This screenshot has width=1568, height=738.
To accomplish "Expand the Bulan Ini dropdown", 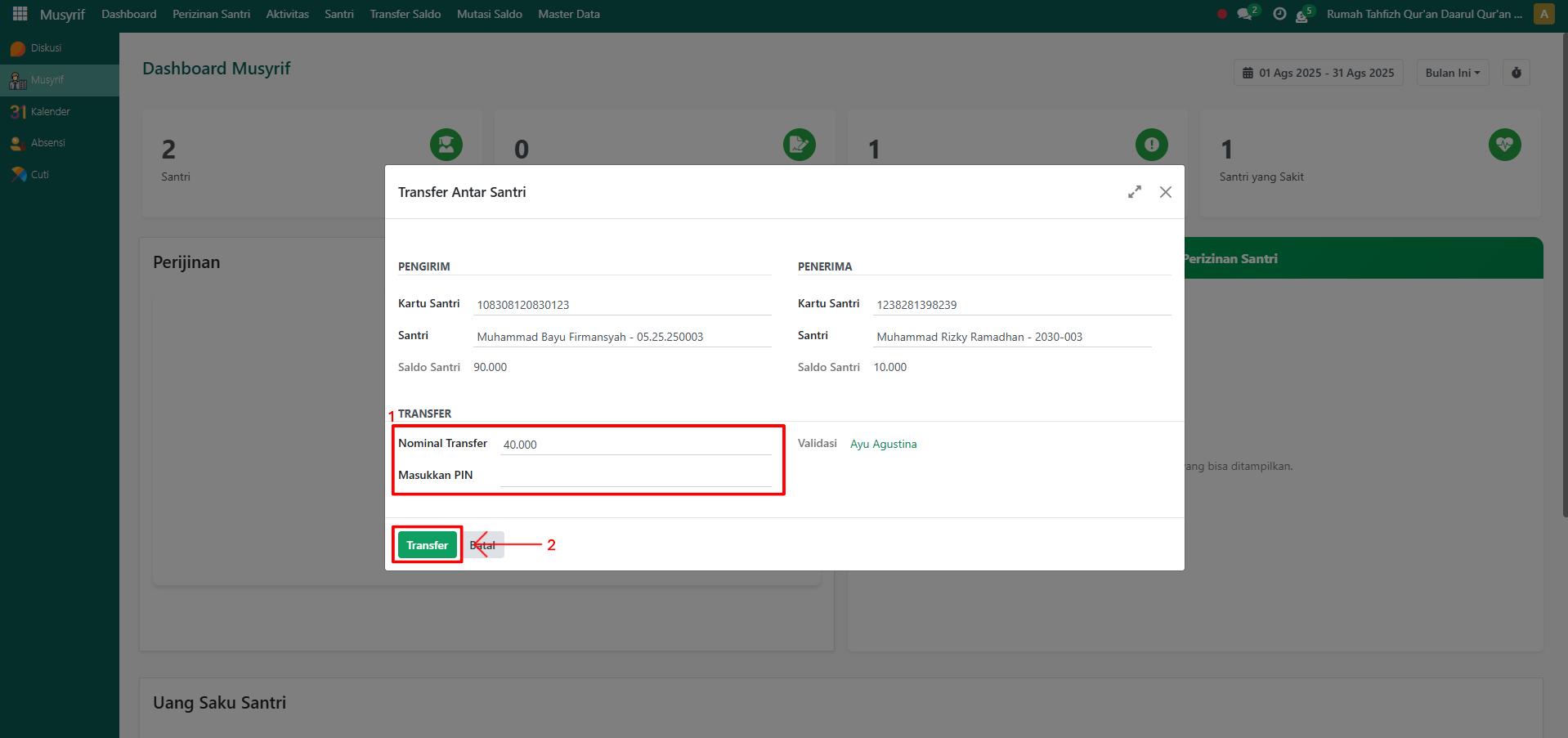I will coord(1452,73).
